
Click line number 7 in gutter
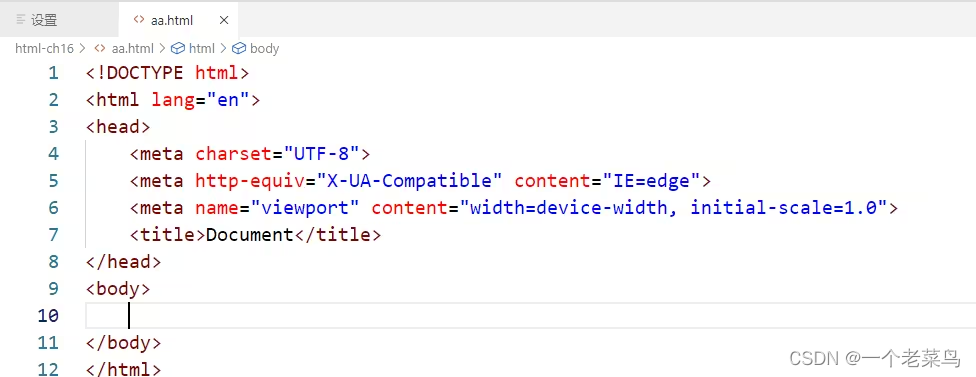(53, 235)
